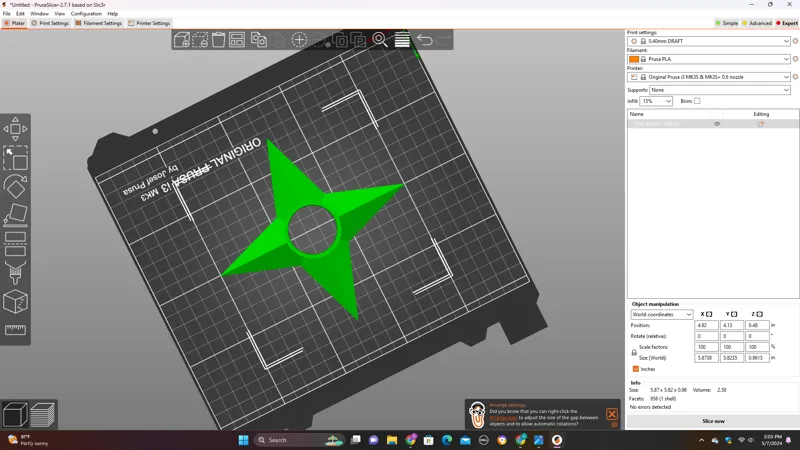The width and height of the screenshot is (800, 450).
Task: Select the Rotate tool in left toolbar
Action: [15, 186]
